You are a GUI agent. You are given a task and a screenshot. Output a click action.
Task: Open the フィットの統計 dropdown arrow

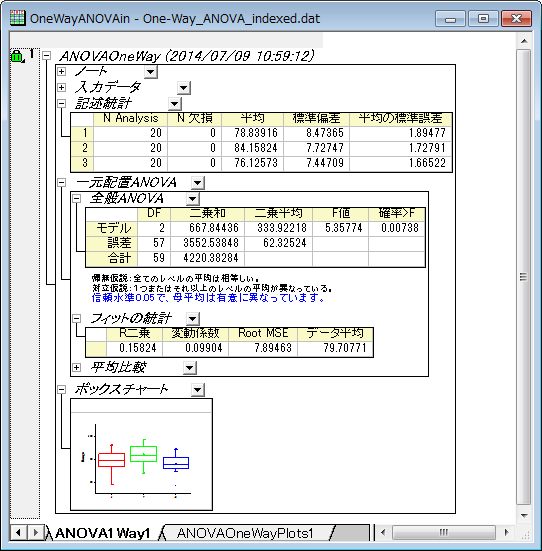point(193,319)
